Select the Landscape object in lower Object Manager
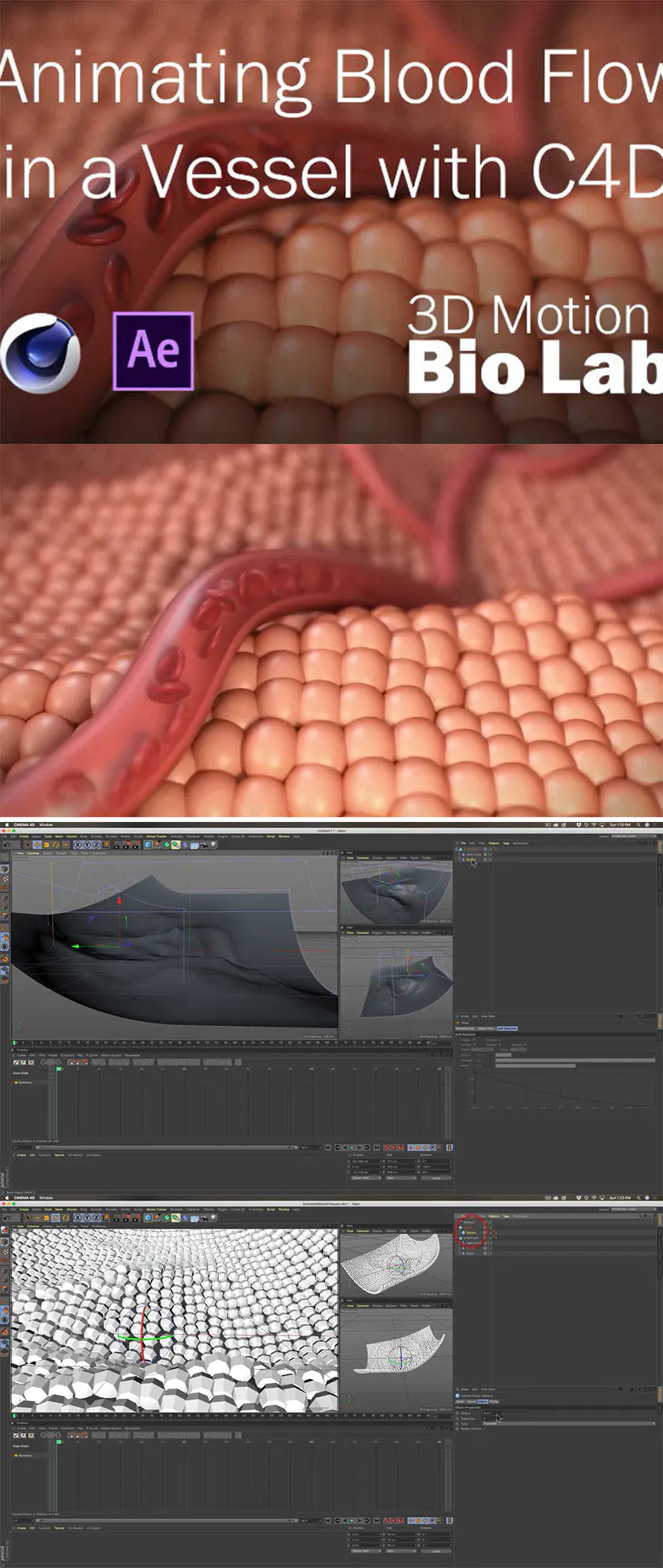Image resolution: width=663 pixels, height=1568 pixels. [471, 1238]
